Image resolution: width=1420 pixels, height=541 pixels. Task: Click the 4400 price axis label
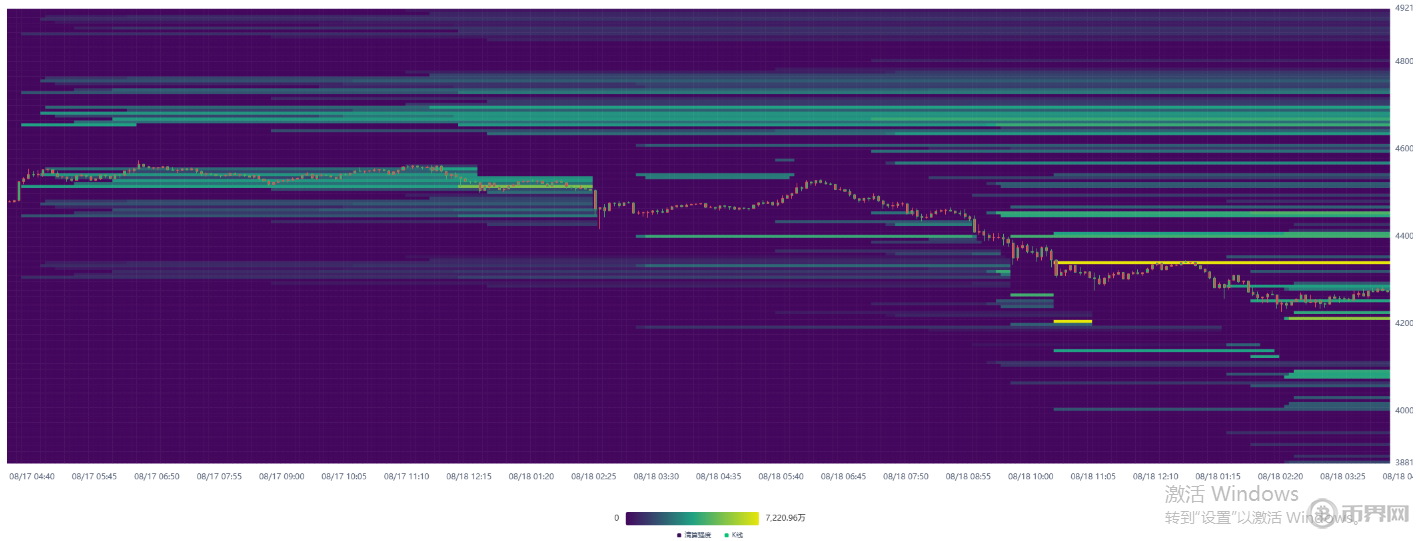[1404, 236]
